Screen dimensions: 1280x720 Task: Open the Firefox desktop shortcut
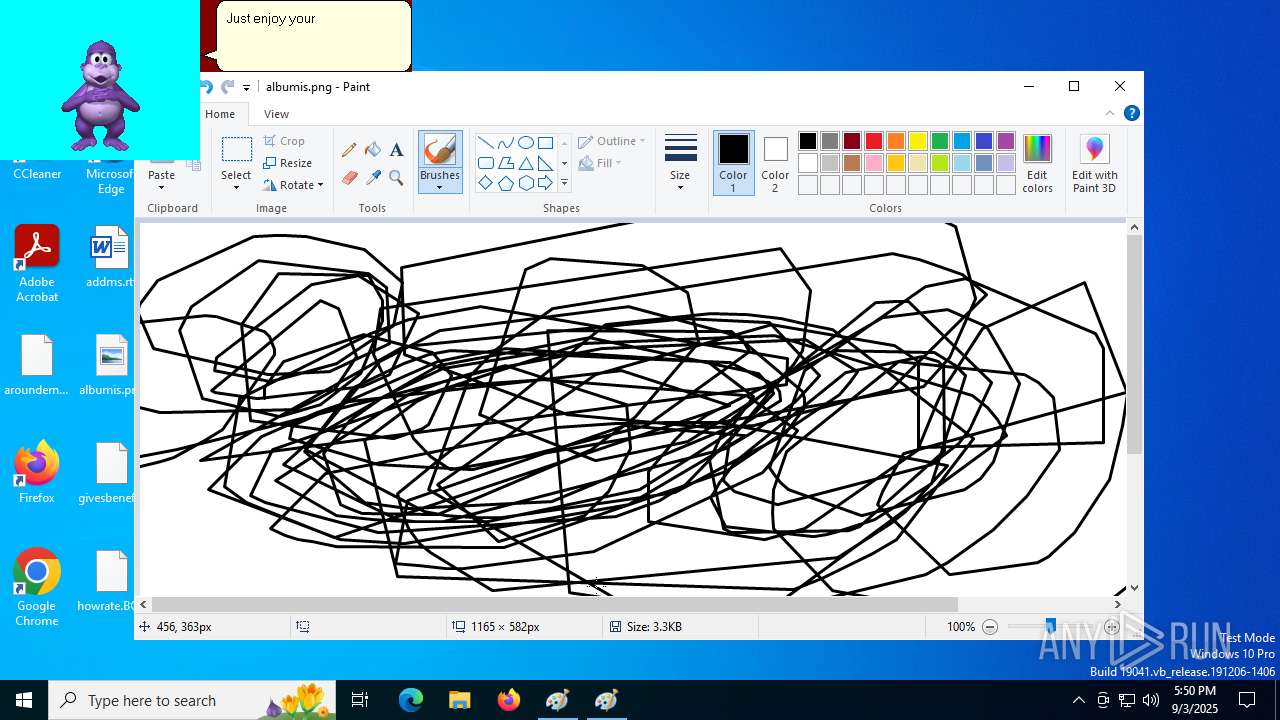[x=37, y=472]
